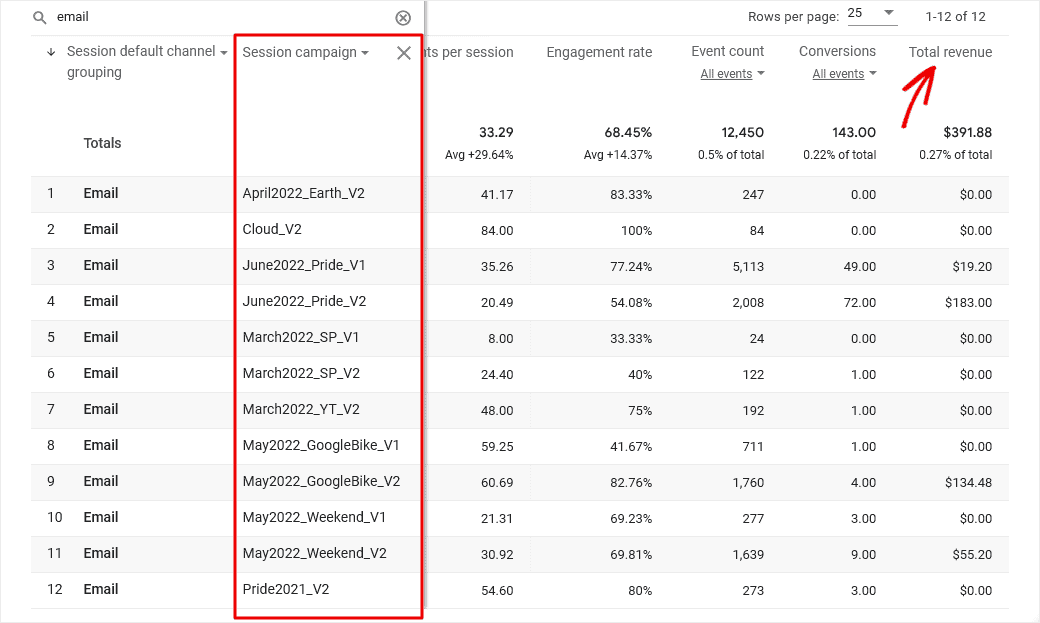The height and width of the screenshot is (623, 1040).
Task: Clear the 'email' search using the X icon
Action: point(403,17)
